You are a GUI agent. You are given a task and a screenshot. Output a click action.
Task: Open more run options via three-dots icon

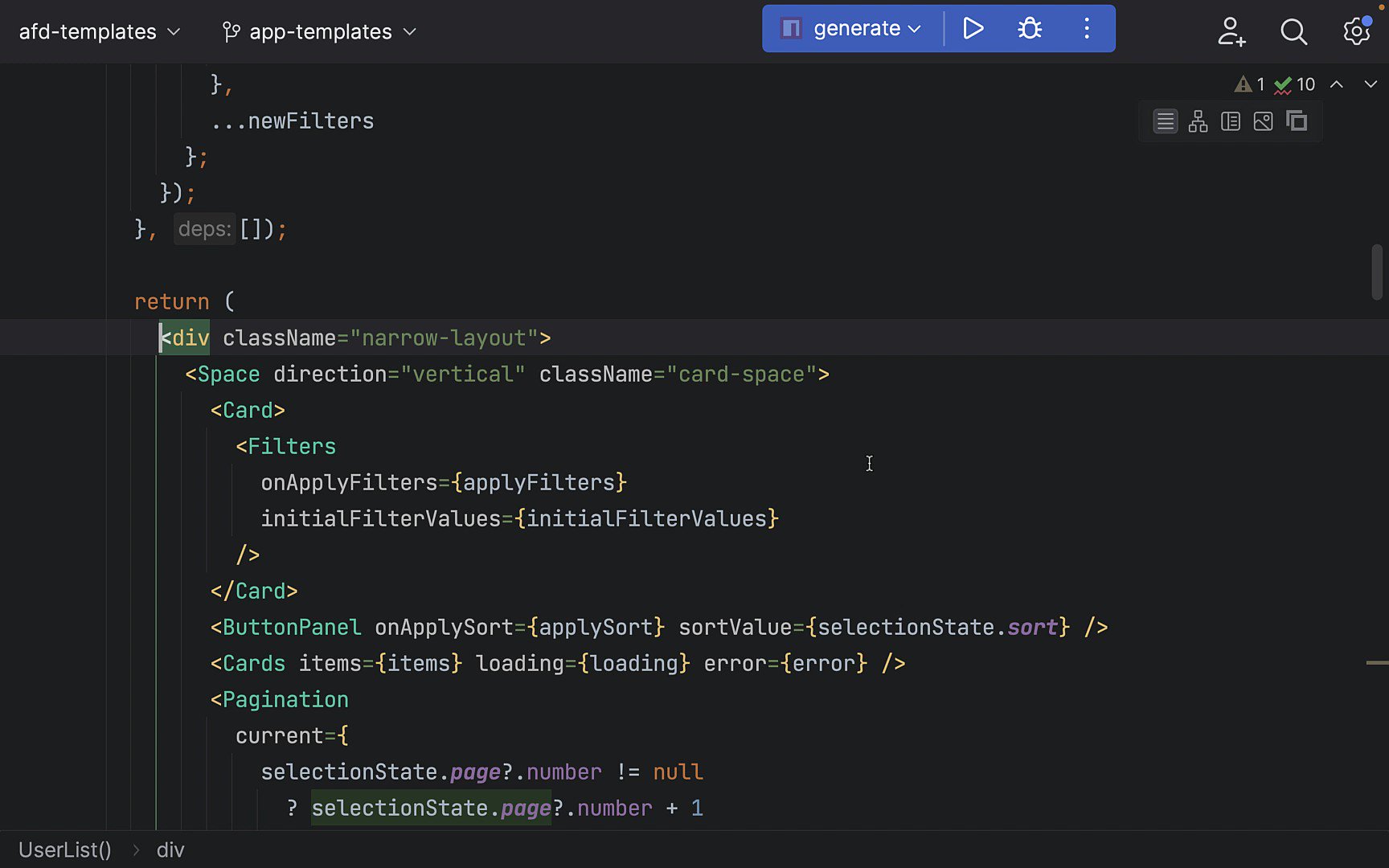1086,28
